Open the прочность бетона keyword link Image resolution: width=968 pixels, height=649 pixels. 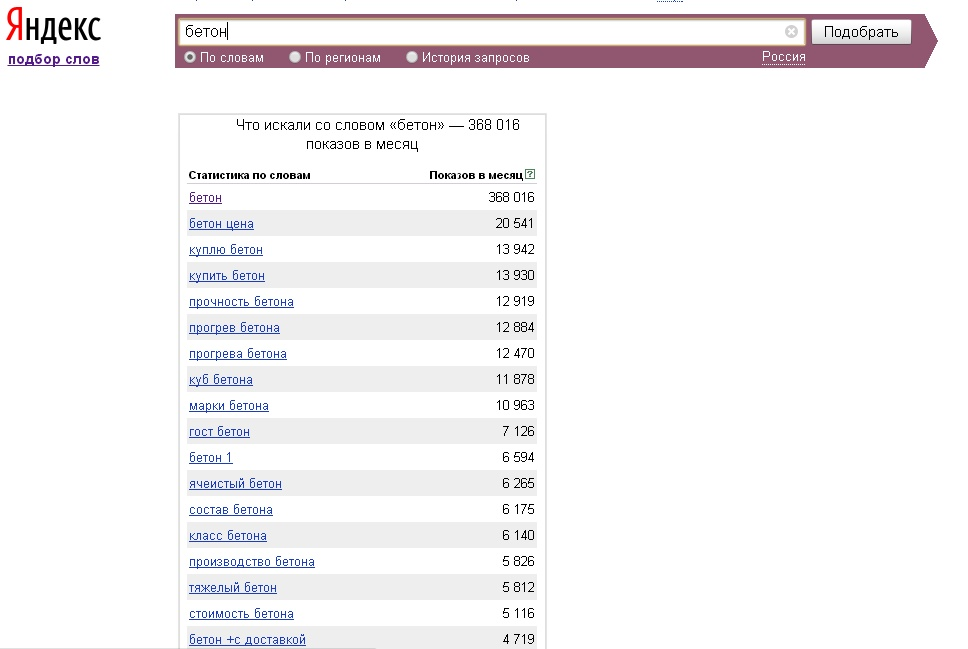click(x=241, y=301)
